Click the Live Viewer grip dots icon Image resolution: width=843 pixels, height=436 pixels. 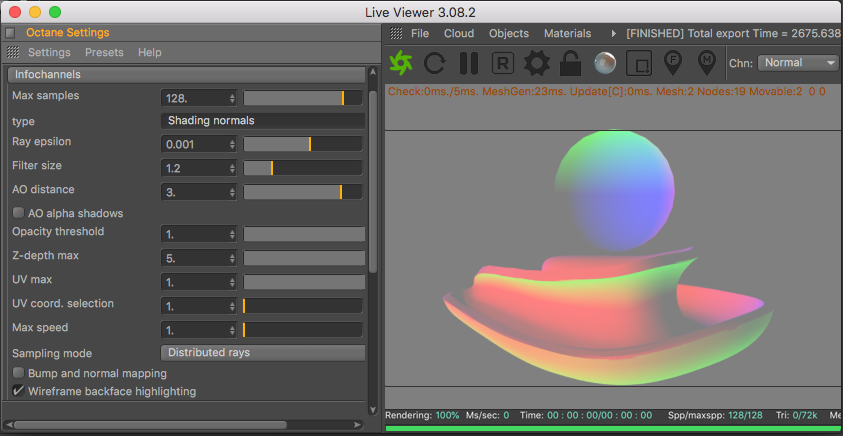[396, 33]
